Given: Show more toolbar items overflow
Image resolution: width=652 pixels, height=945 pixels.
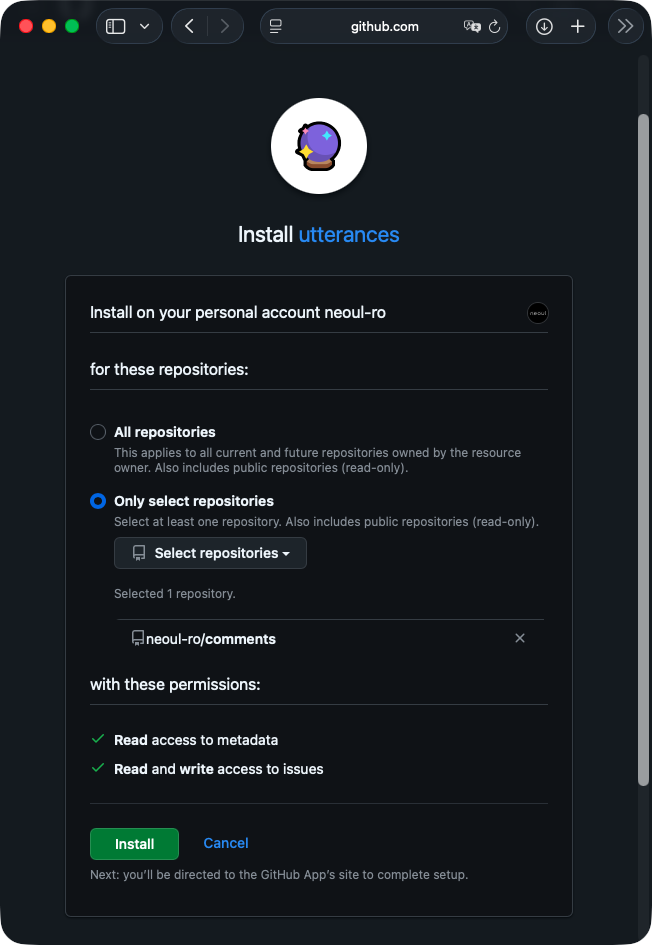Looking at the screenshot, I should click(x=626, y=27).
